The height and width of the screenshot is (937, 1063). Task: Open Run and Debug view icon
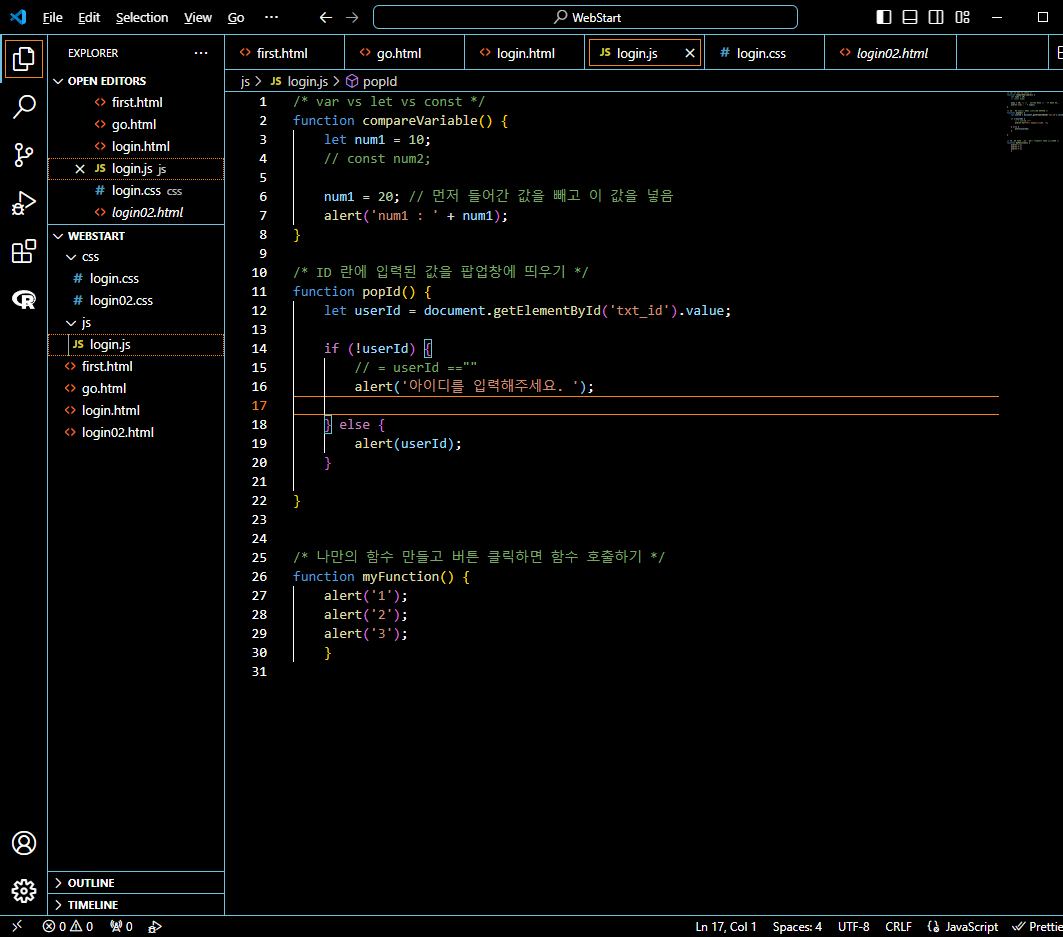(x=24, y=203)
